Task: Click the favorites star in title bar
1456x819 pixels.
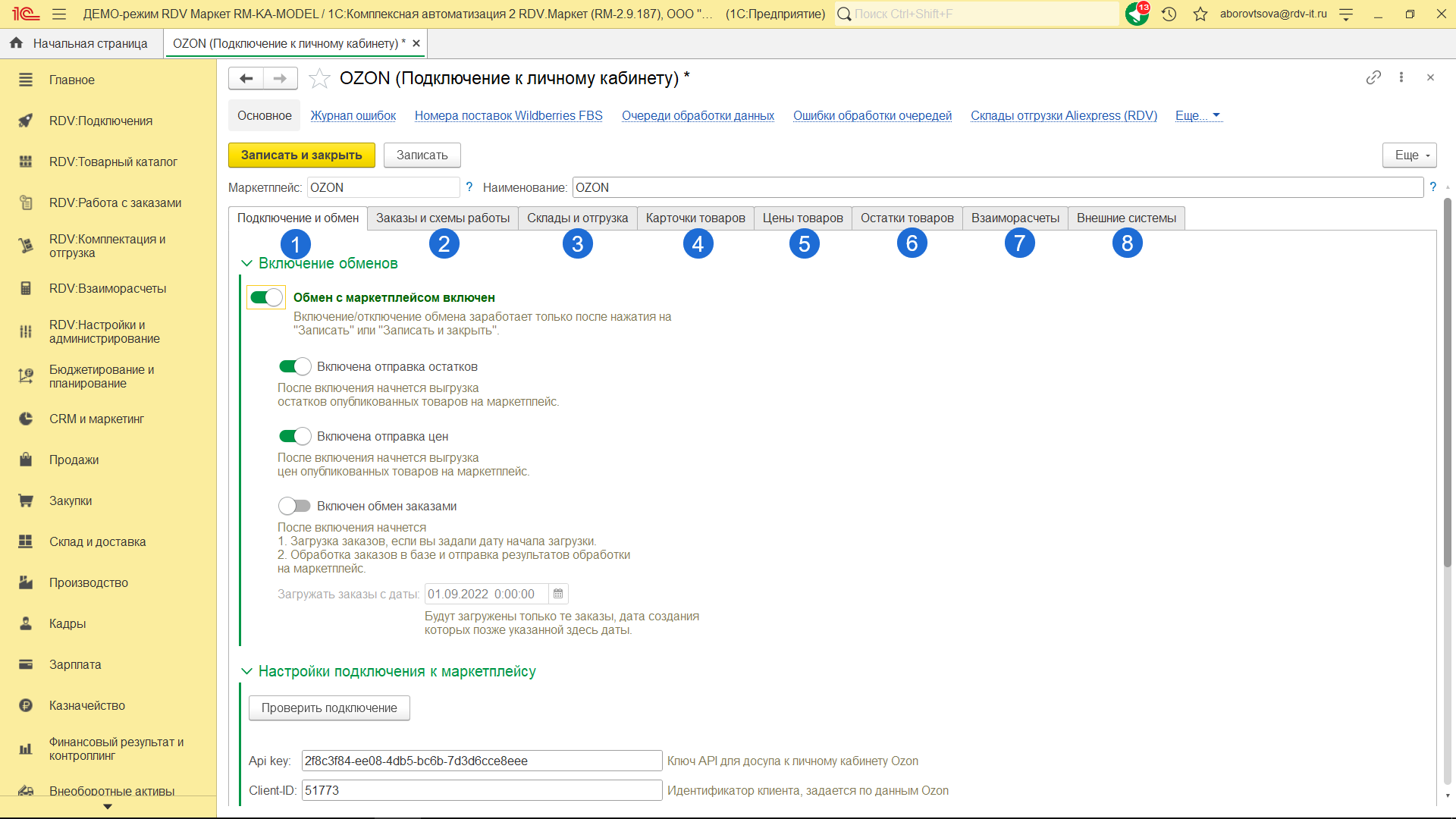Action: pyautogui.click(x=1200, y=14)
